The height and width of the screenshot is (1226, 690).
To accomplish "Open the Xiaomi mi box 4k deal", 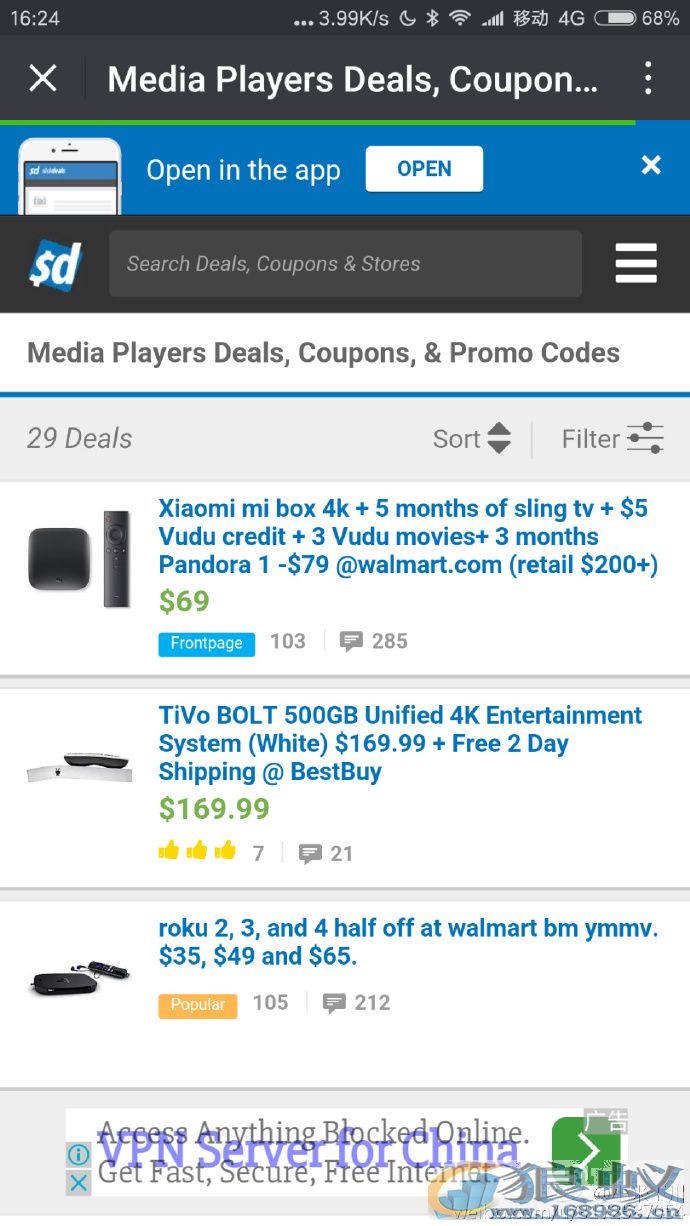I will point(407,536).
